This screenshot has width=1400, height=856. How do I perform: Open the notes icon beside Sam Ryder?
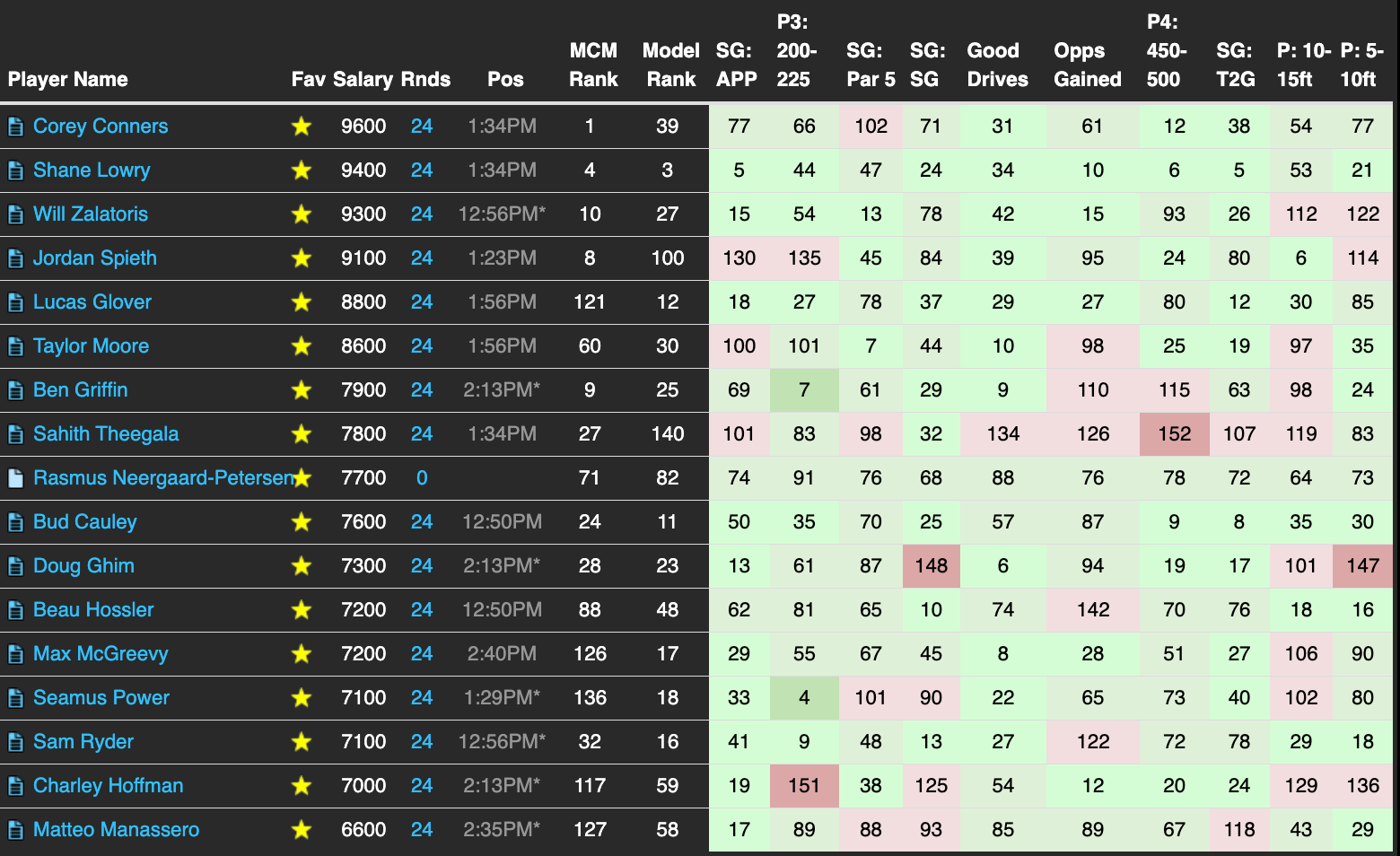[15, 742]
